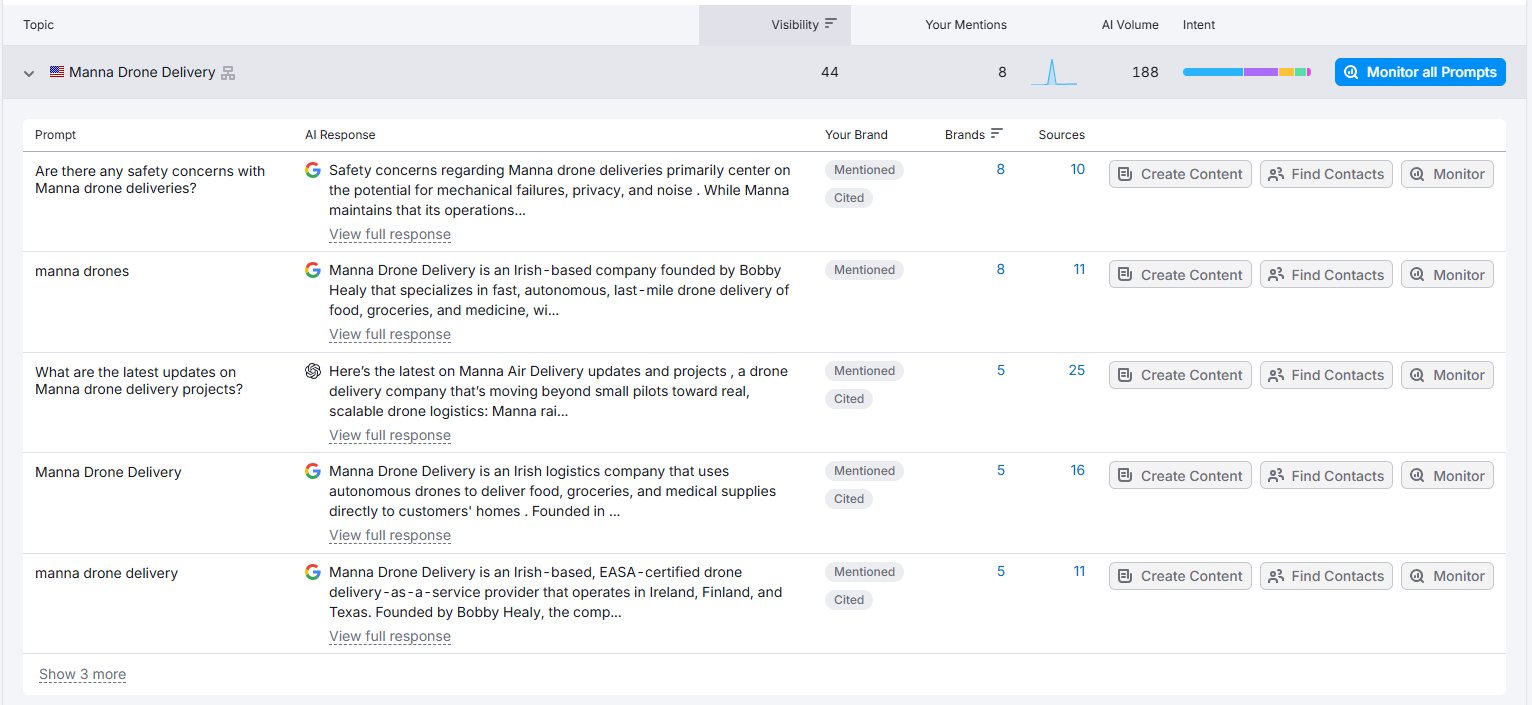The height and width of the screenshot is (705, 1532).
Task: Open the 25 sources link
Action: coord(1076,370)
